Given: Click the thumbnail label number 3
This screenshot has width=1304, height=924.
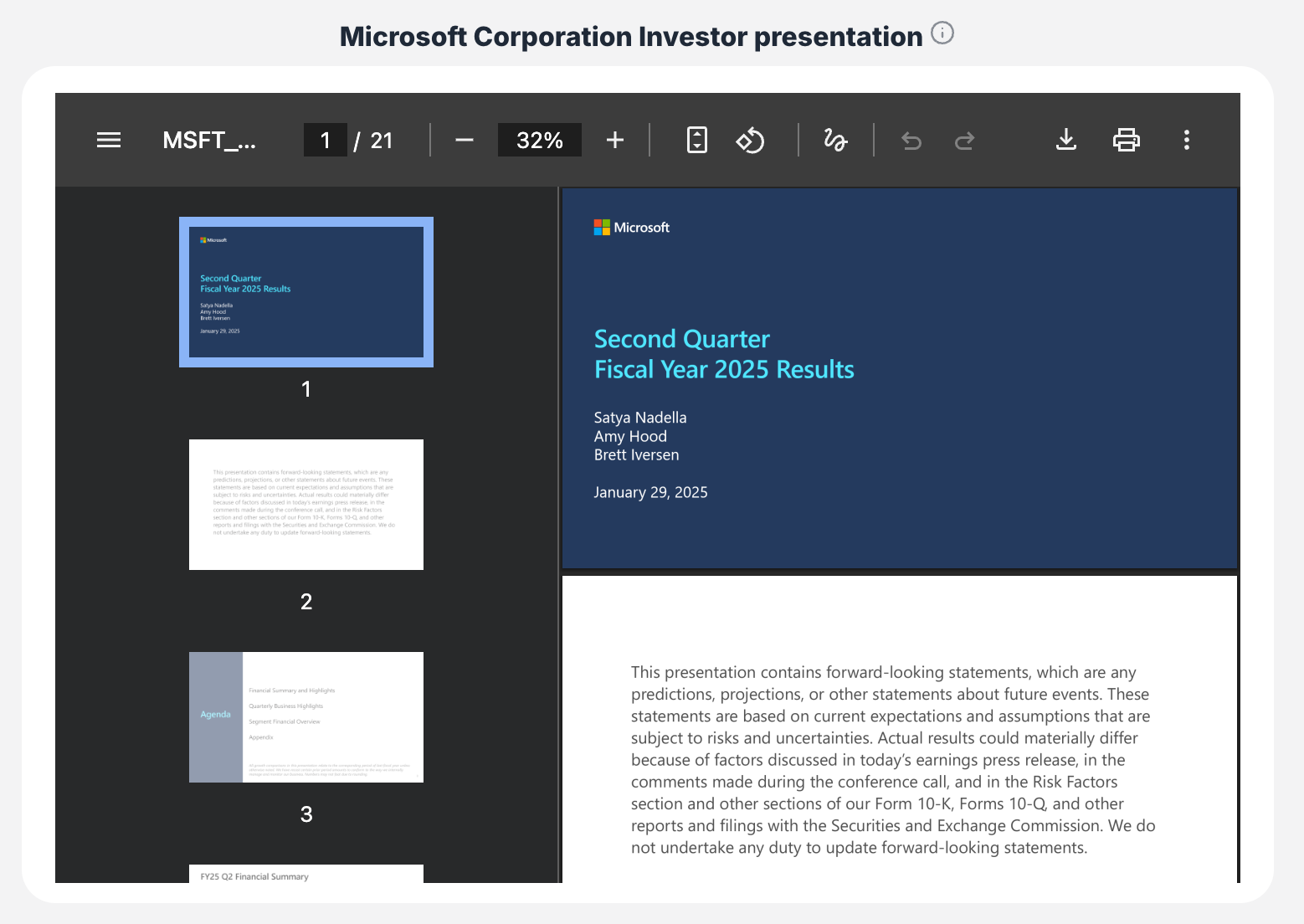Looking at the screenshot, I should [x=306, y=814].
